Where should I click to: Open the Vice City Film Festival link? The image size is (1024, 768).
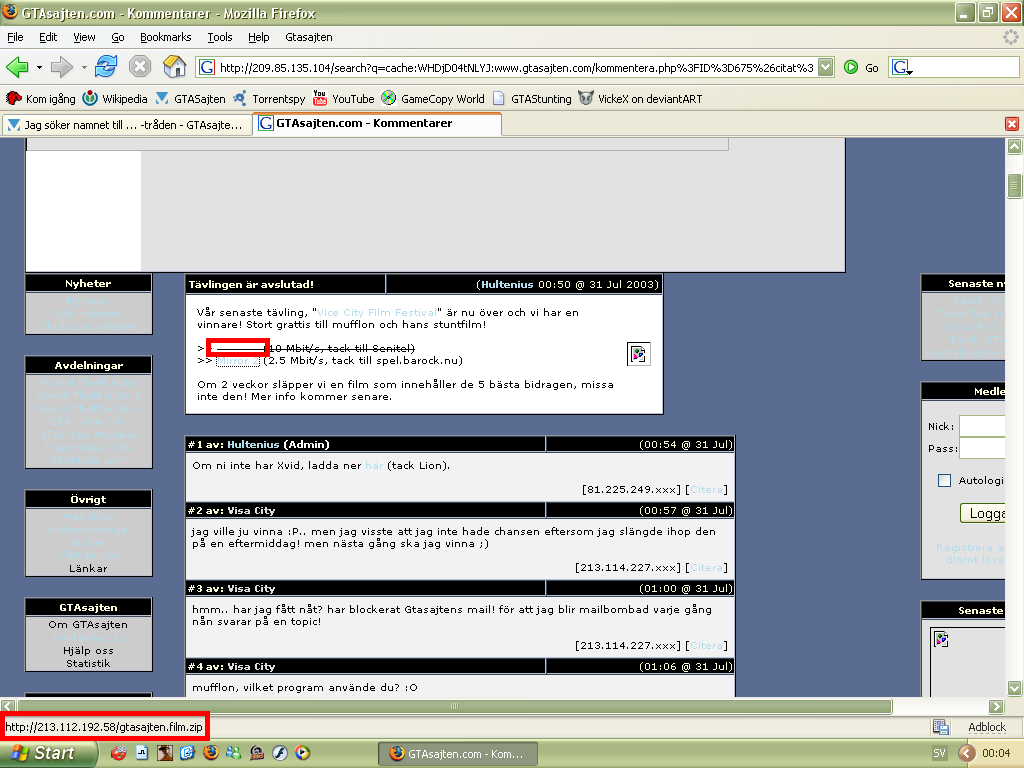pyautogui.click(x=377, y=313)
